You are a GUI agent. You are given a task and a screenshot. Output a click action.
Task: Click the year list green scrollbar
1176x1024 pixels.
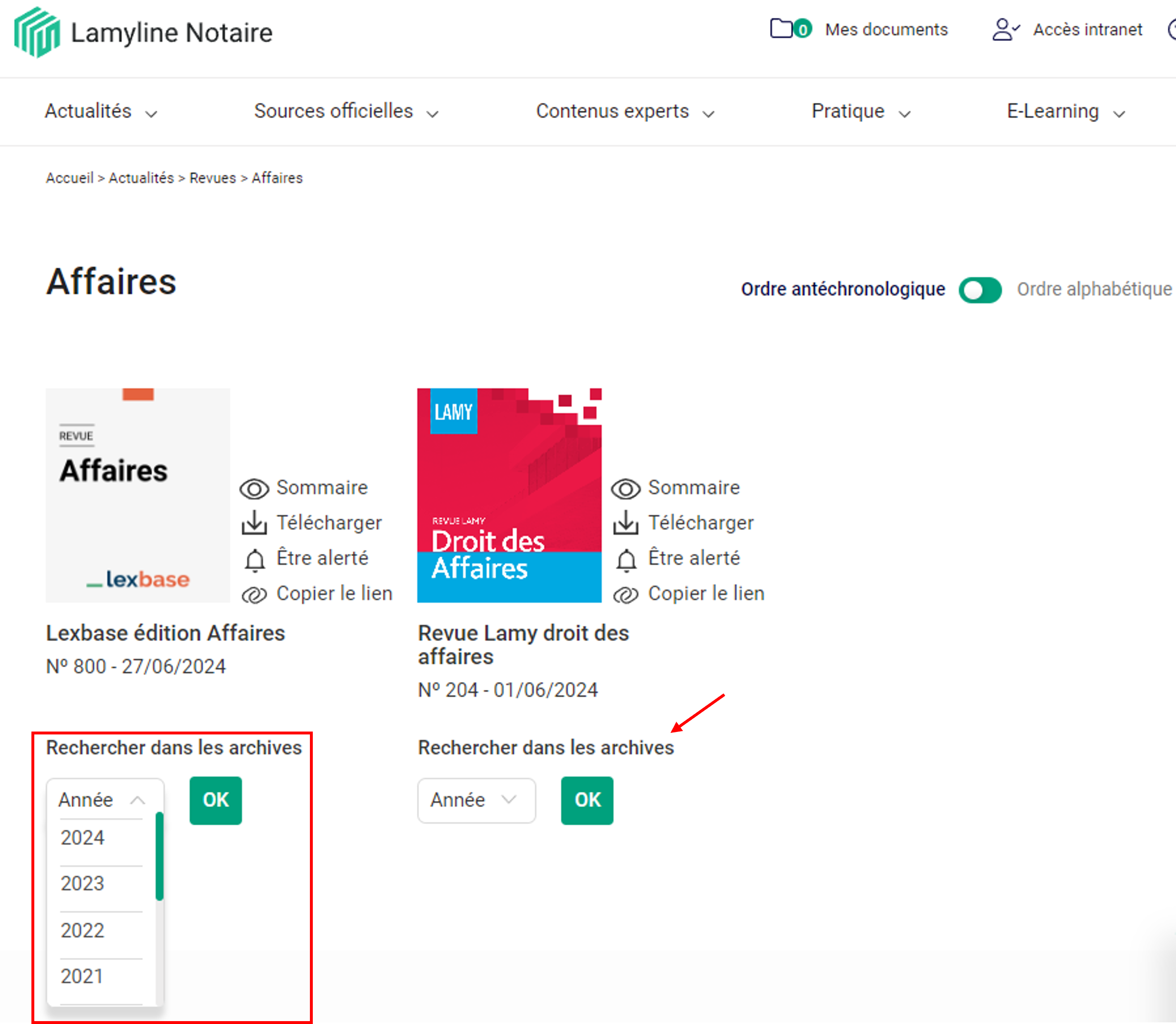[159, 856]
